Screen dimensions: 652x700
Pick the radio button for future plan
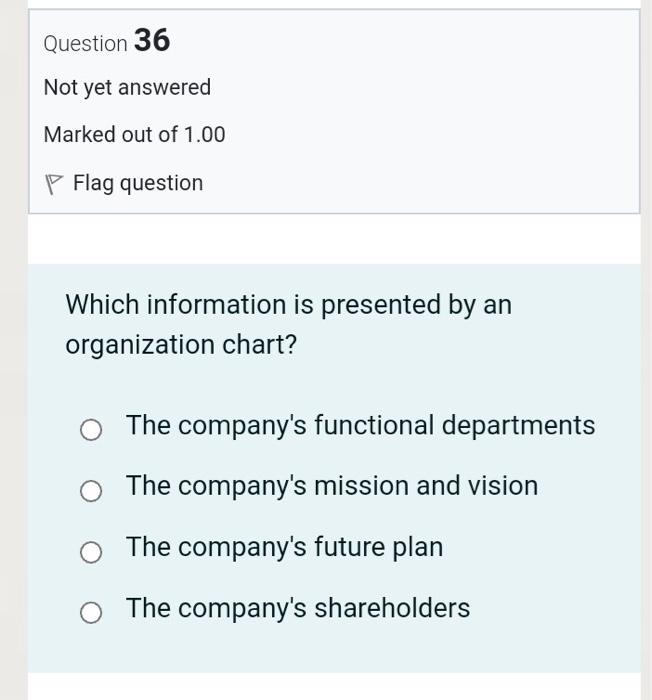(x=91, y=552)
